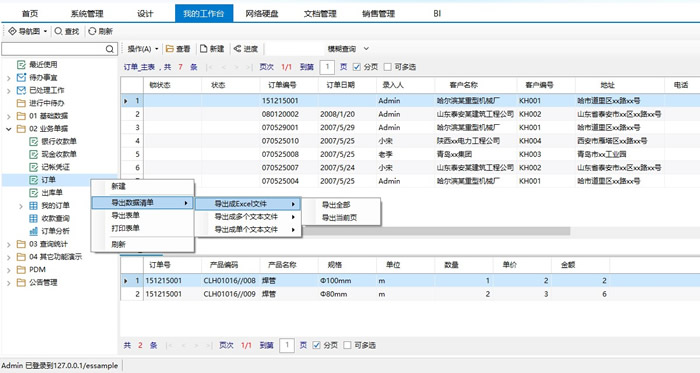Click the 刷新 refresh toolbar icon

[92, 31]
